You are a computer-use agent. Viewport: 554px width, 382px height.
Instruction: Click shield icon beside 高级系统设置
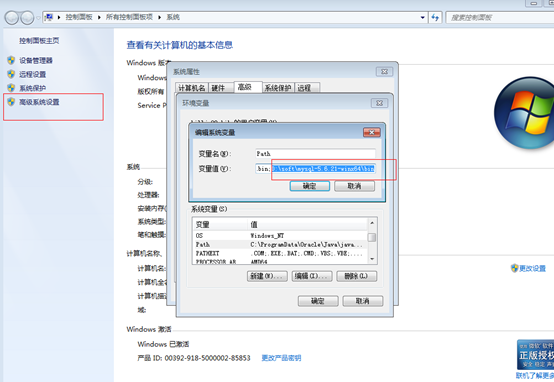tap(11, 102)
